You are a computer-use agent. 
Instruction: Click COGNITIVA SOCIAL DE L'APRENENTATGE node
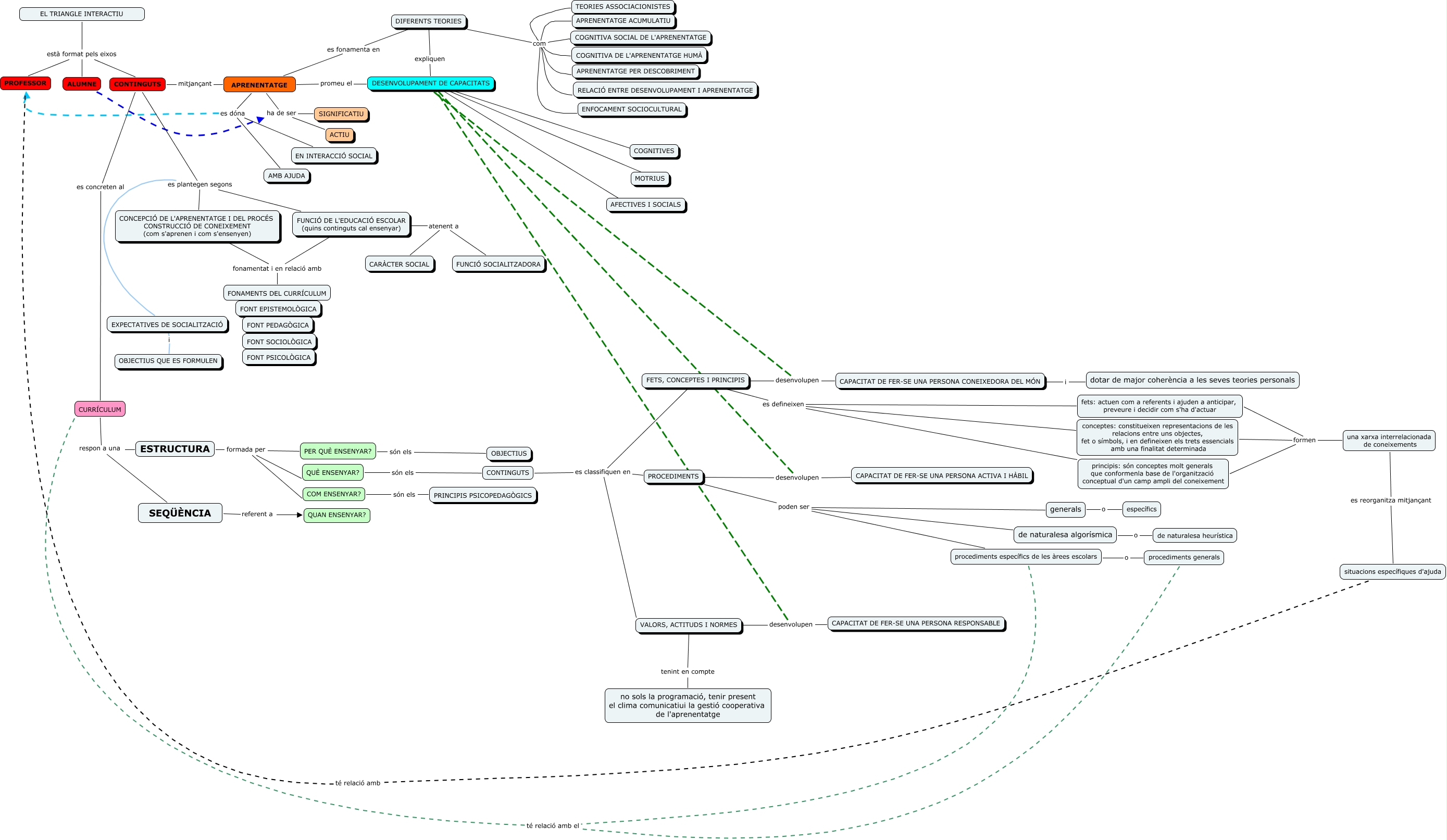(641, 37)
